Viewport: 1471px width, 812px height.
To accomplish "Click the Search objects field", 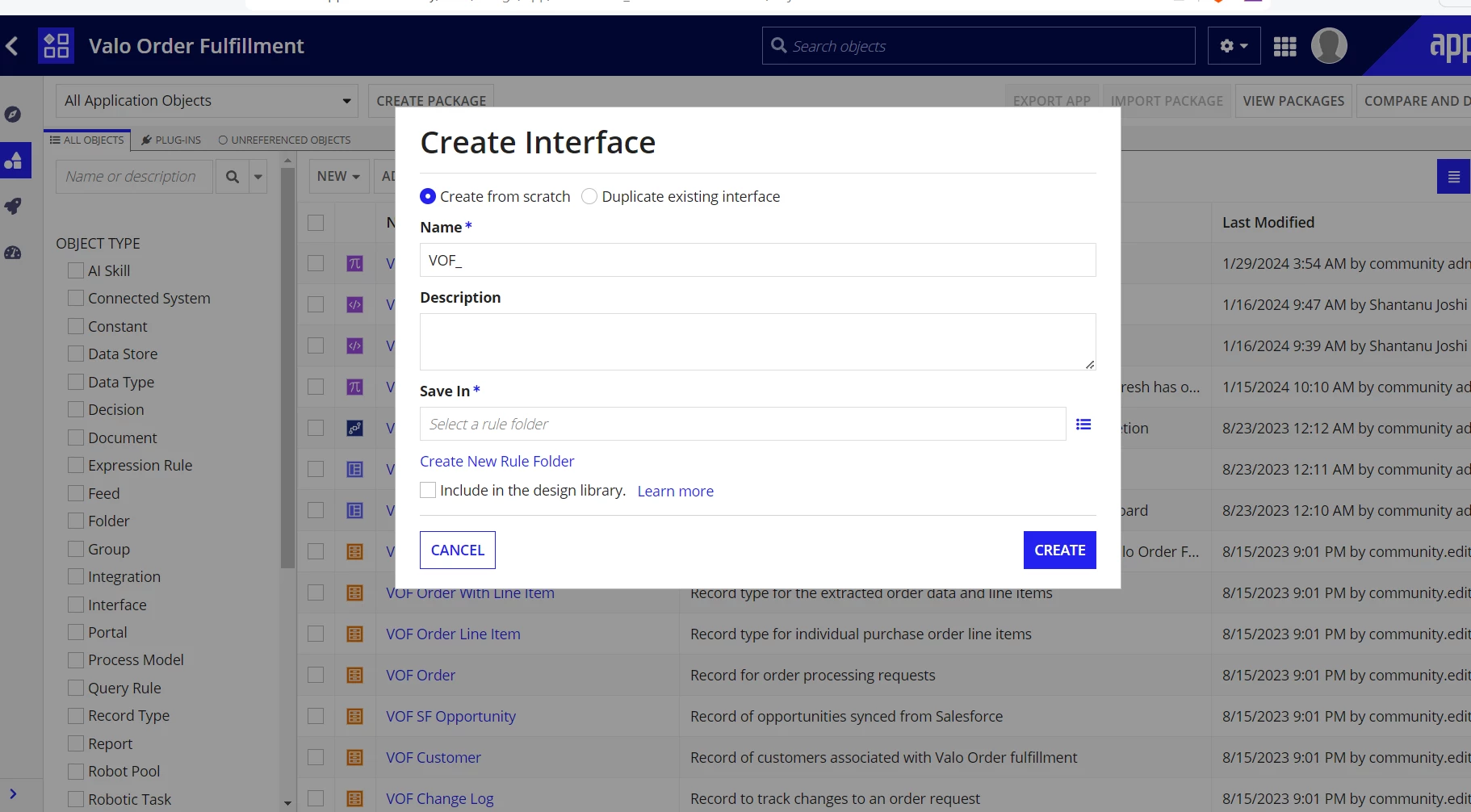I will tap(979, 46).
